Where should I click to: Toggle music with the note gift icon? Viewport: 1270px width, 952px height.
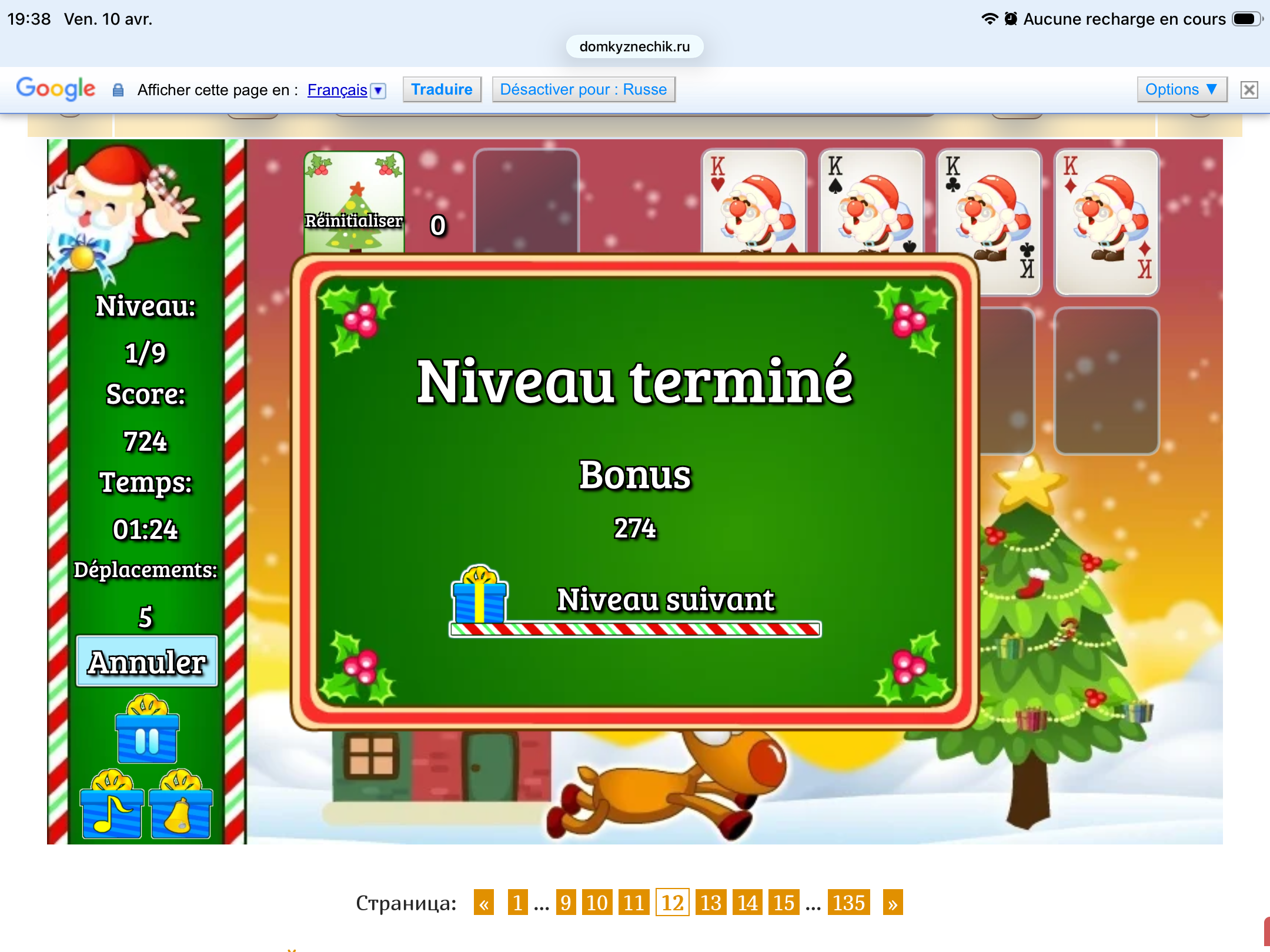click(112, 807)
